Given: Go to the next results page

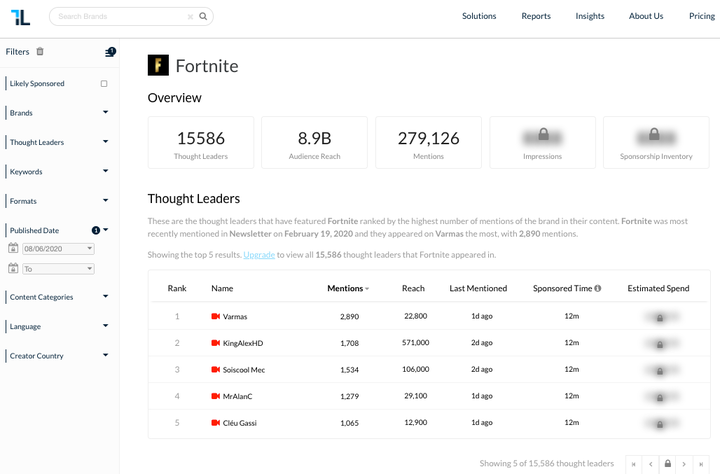Looking at the screenshot, I should point(684,464).
